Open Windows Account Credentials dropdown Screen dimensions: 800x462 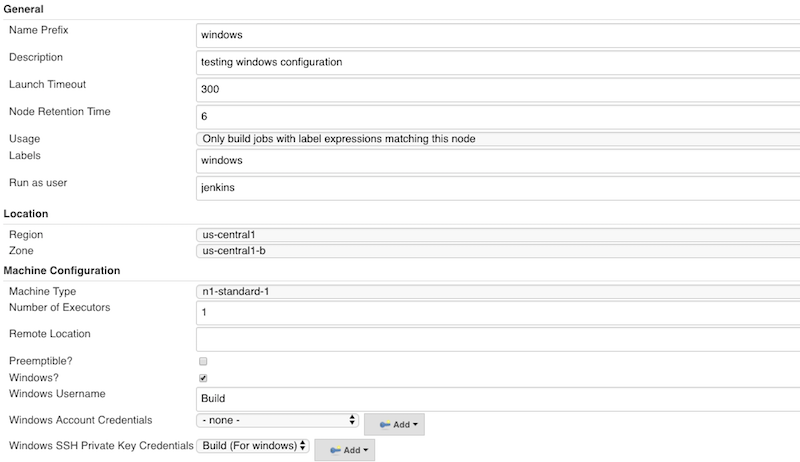(x=278, y=421)
